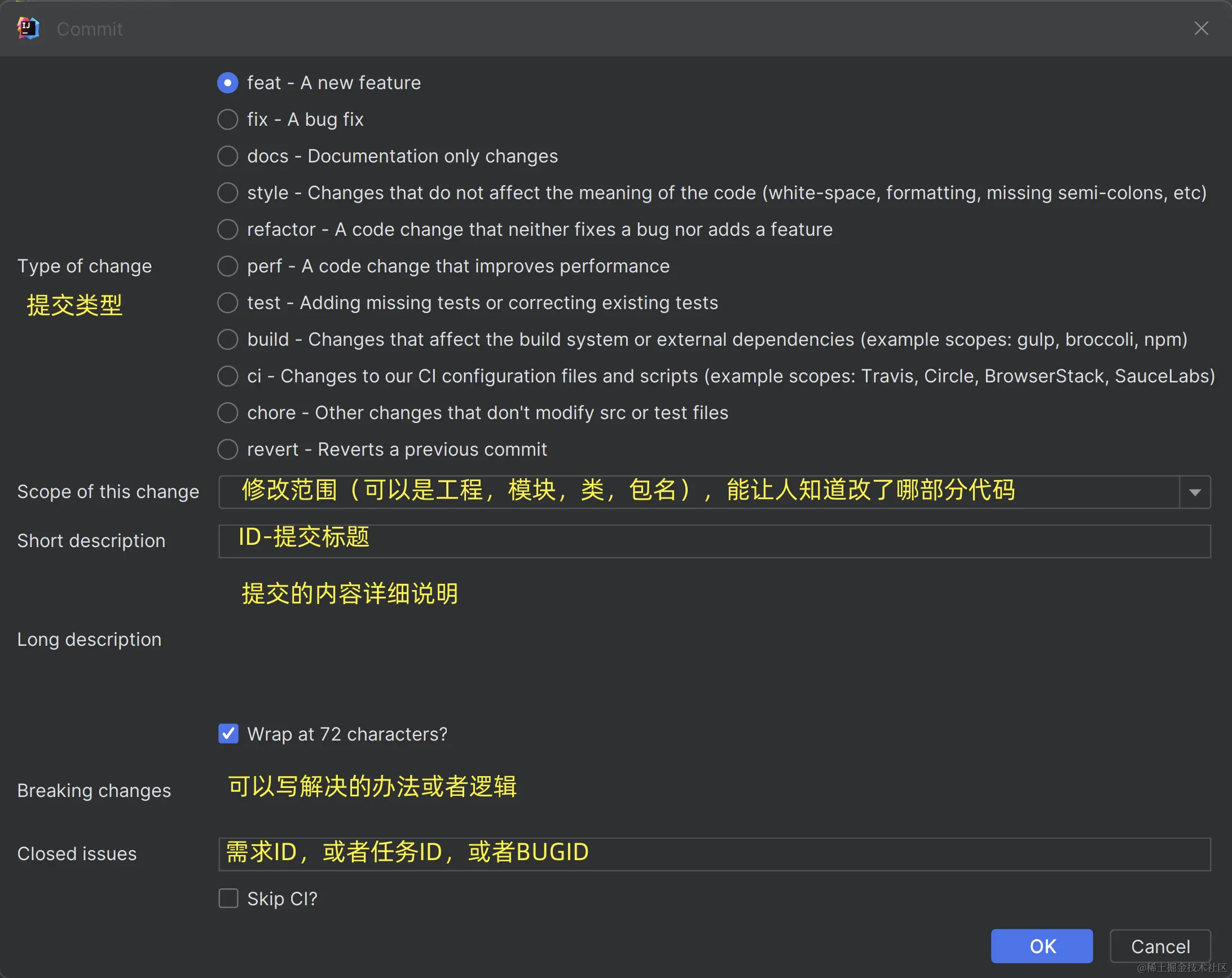Screen dimensions: 1232x978
Task: Enable the Skip CI option
Action: point(227,898)
